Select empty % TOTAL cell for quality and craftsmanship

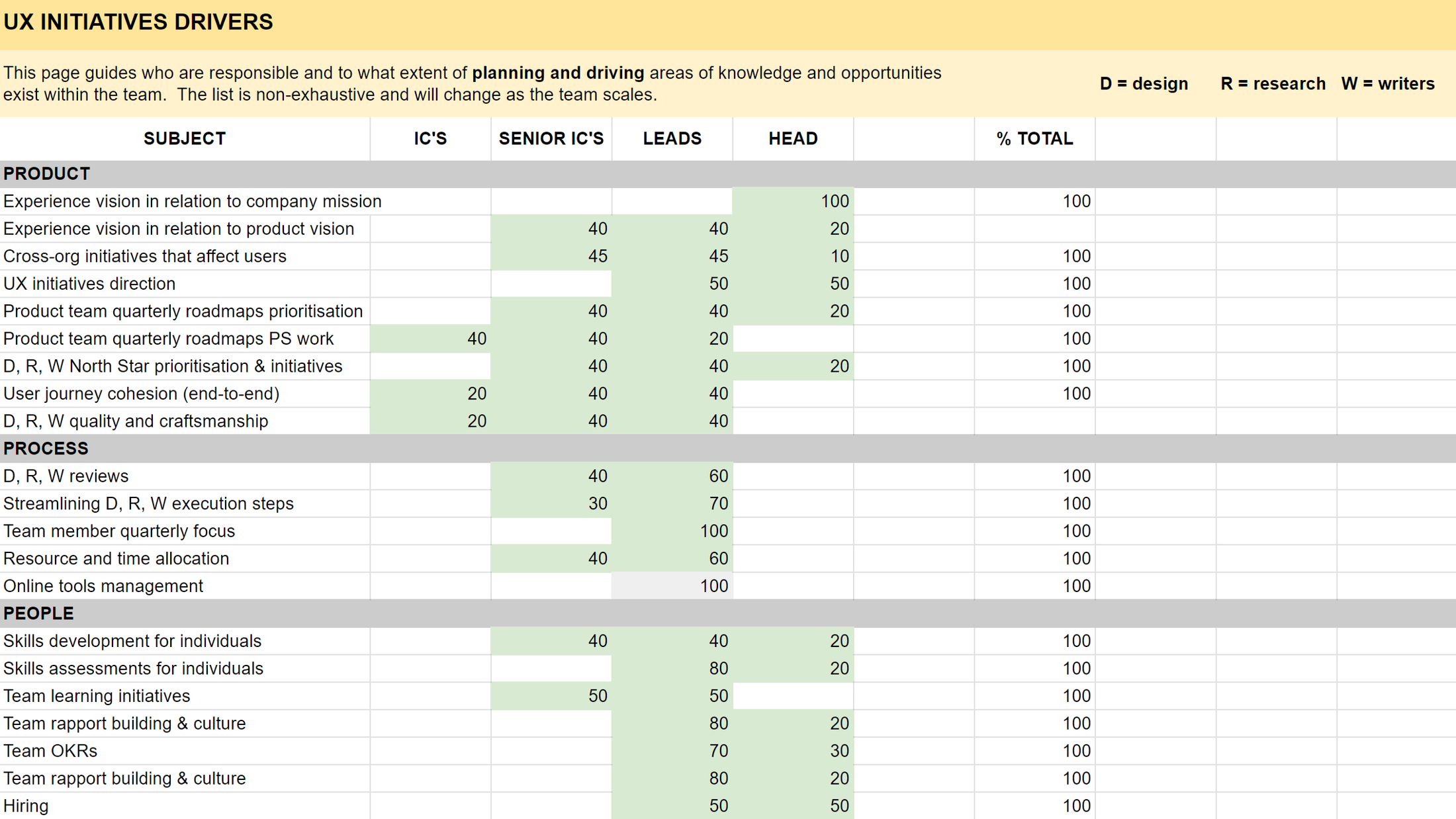(x=1034, y=421)
